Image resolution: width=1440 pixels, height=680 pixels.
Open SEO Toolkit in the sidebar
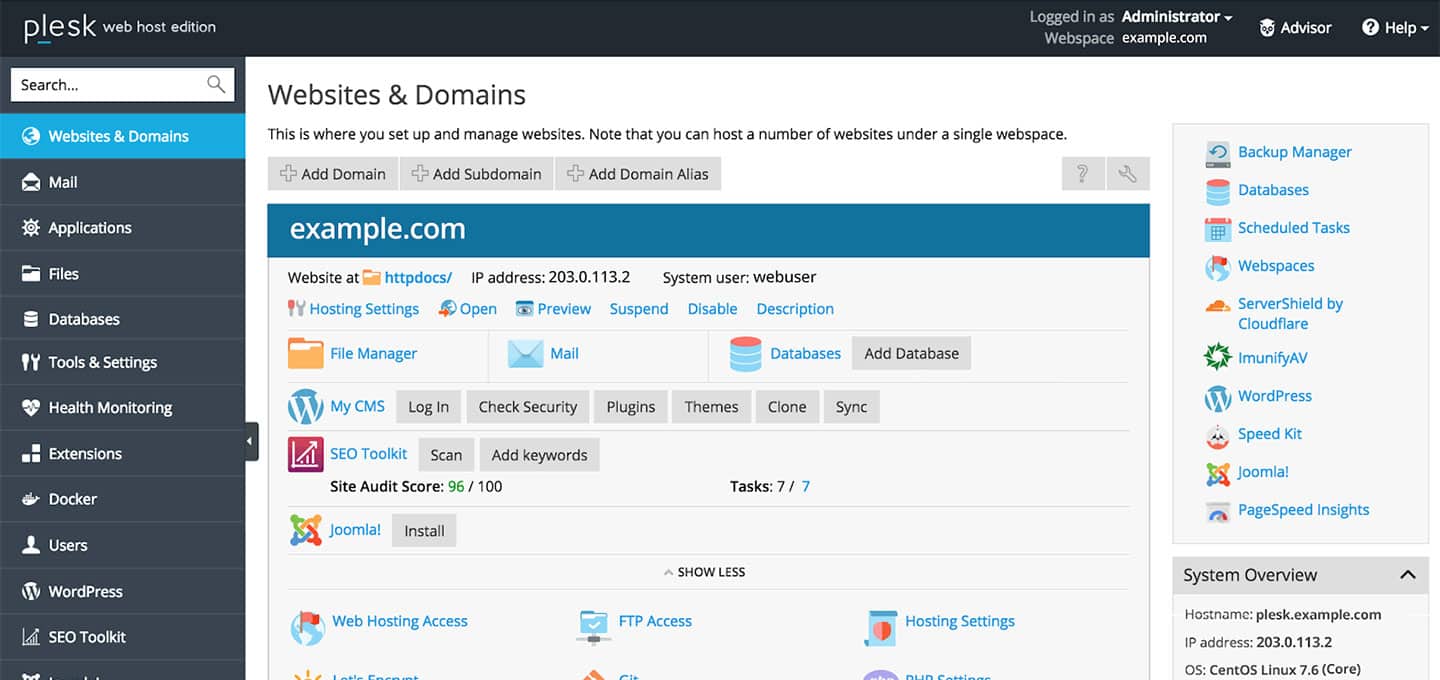click(122, 637)
